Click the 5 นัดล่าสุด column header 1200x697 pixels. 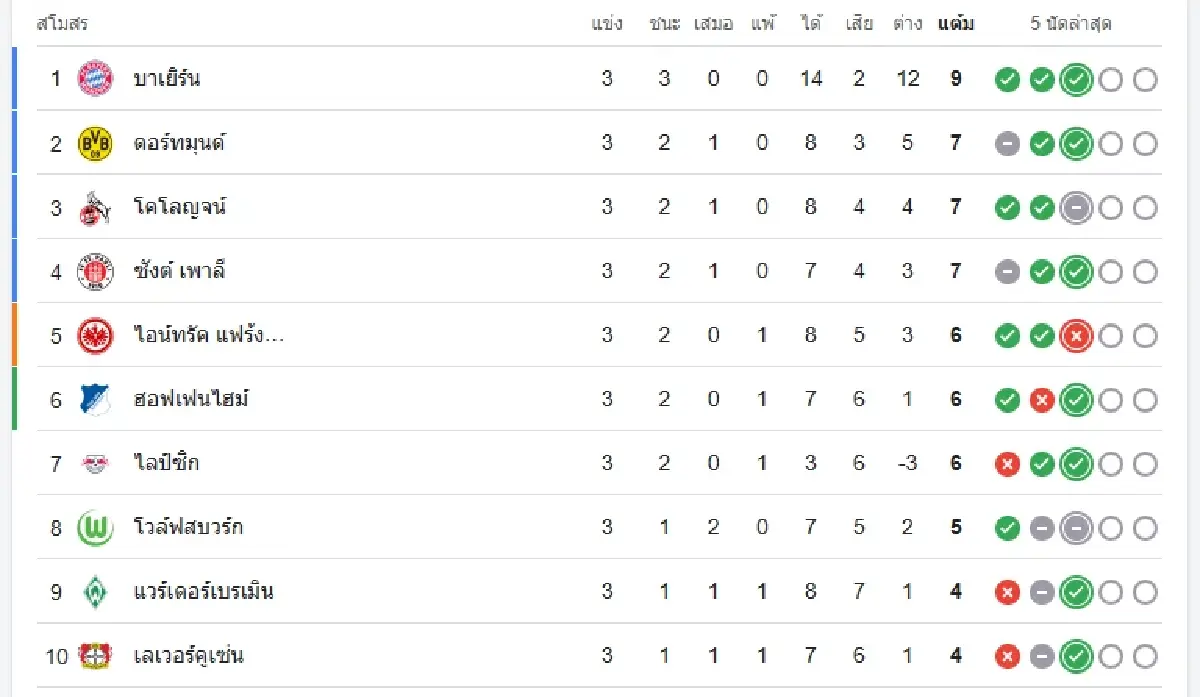coord(1071,24)
